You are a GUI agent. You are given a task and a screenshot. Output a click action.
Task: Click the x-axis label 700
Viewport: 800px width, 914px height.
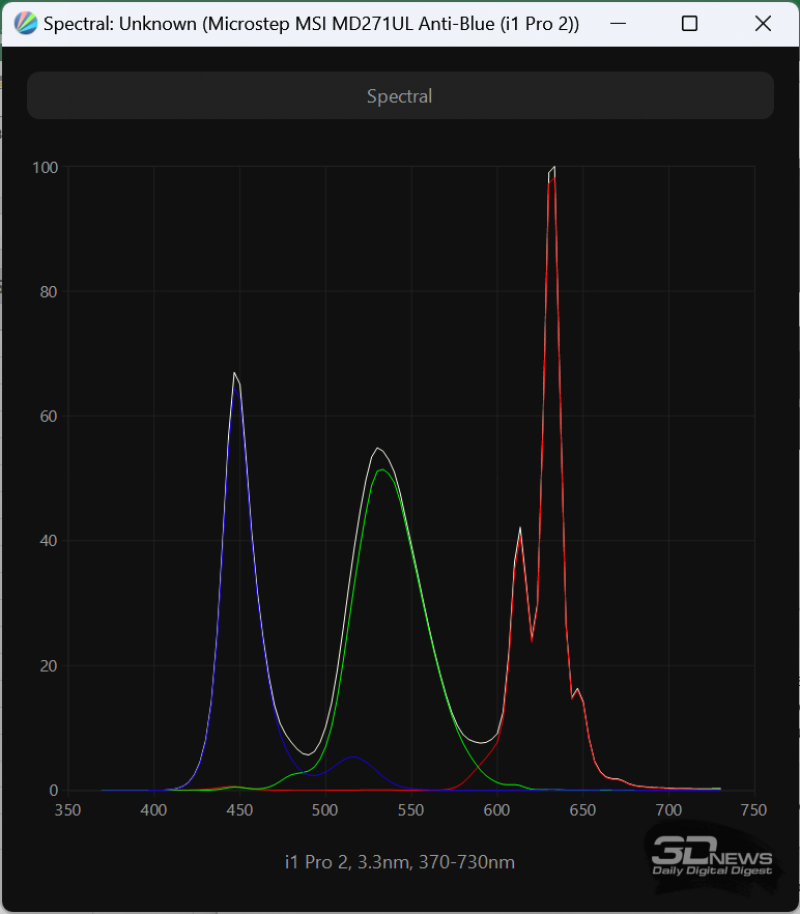[x=669, y=810]
